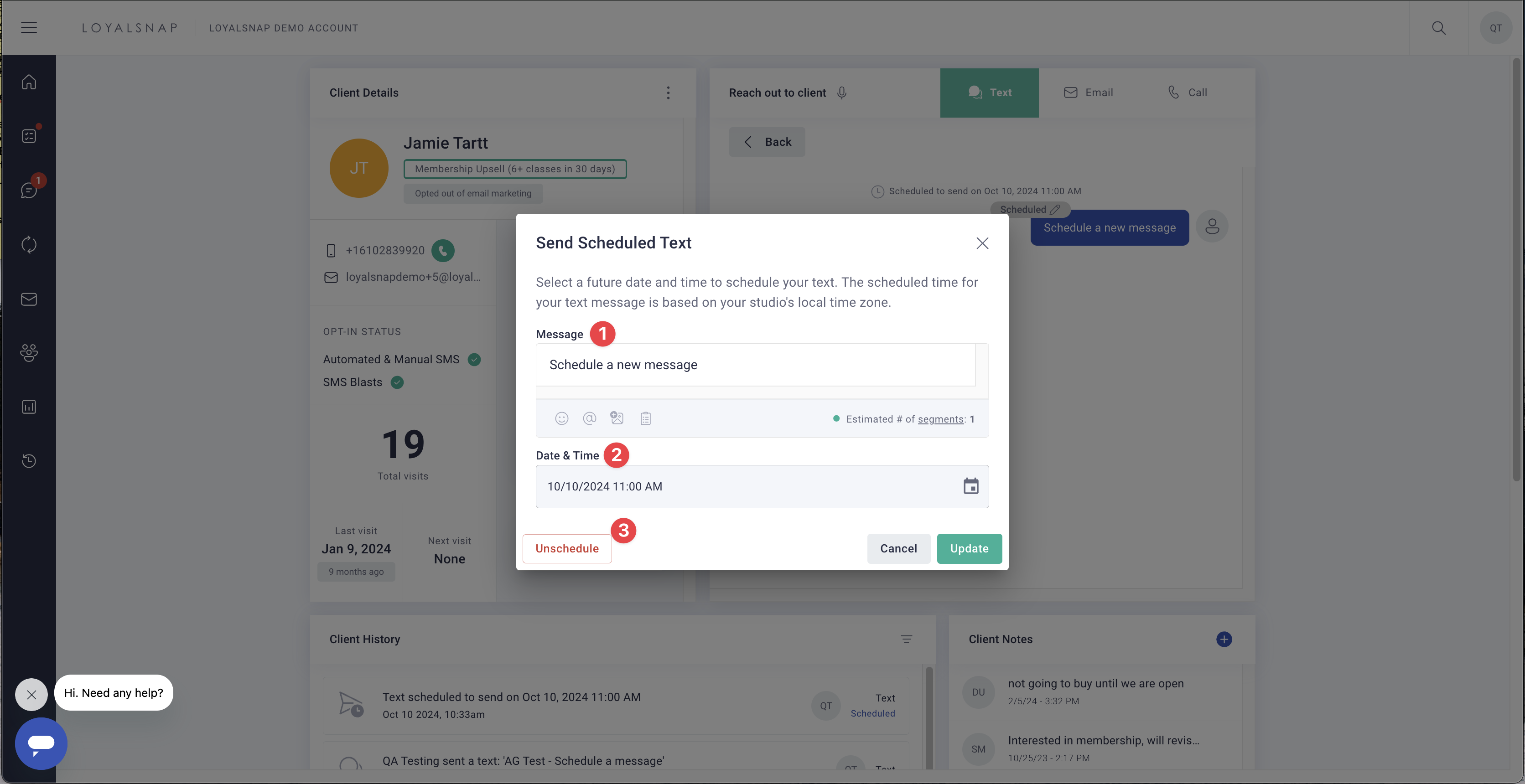Click the insert image icon in message toolbar

point(617,418)
